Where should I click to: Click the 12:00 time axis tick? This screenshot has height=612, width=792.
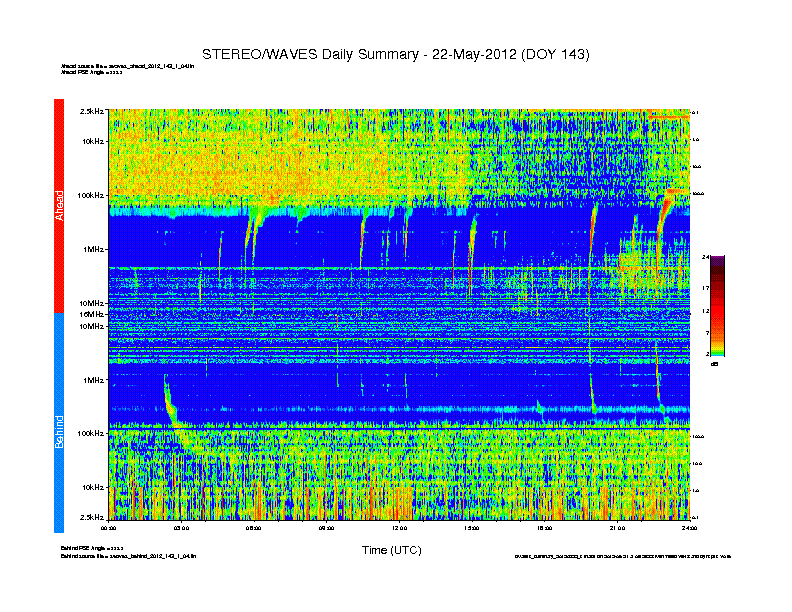pyautogui.click(x=399, y=527)
